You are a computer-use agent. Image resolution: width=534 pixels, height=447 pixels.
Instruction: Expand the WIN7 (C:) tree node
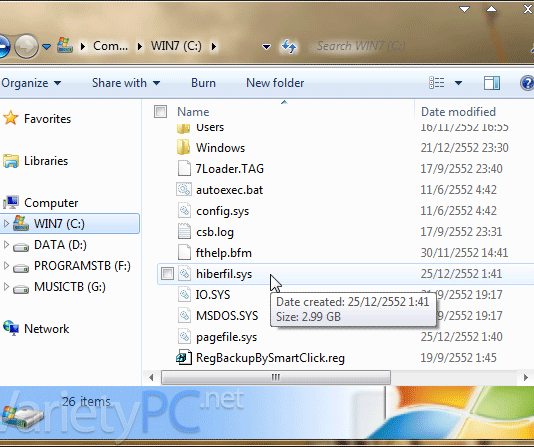pyautogui.click(x=6, y=224)
